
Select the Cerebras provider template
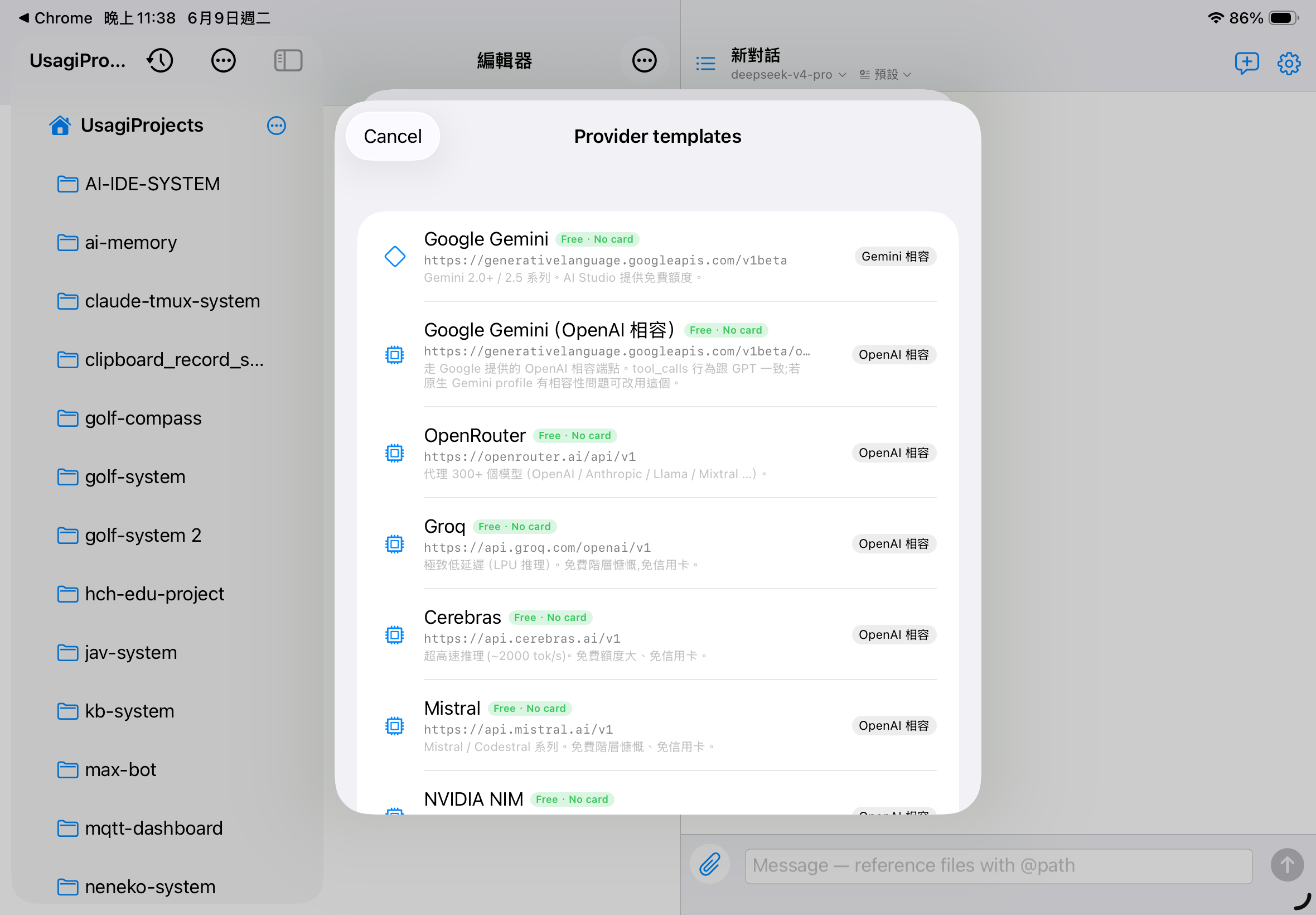click(x=657, y=635)
